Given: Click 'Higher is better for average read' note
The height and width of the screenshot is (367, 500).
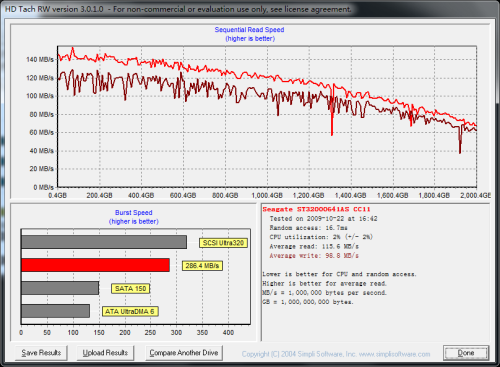Looking at the screenshot, I should click(x=324, y=283).
